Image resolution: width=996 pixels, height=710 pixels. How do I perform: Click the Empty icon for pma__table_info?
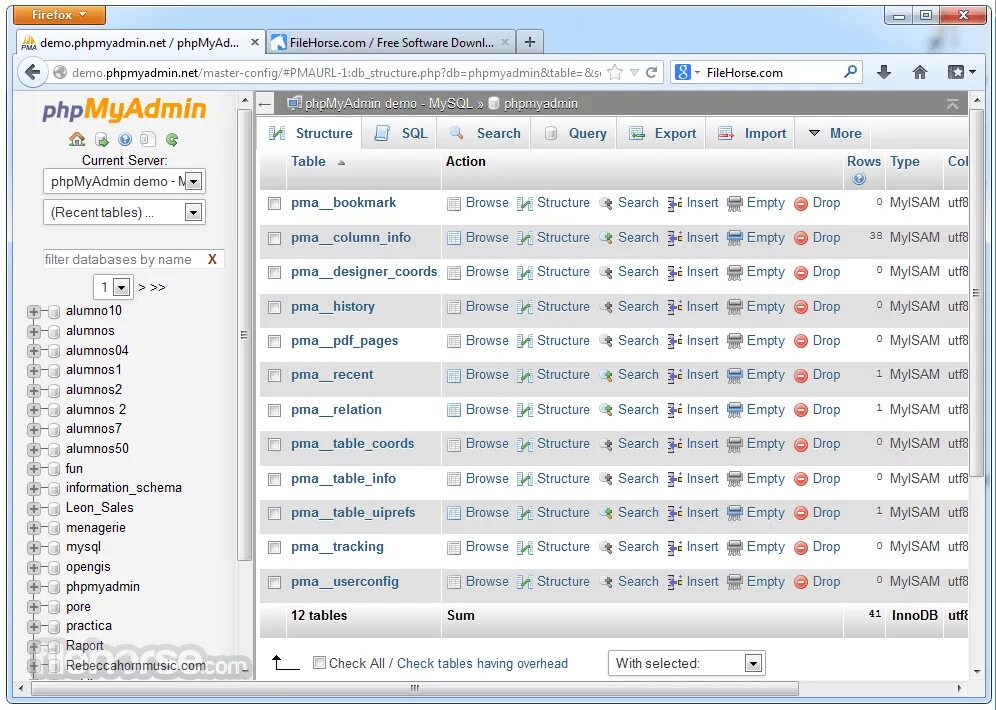pyautogui.click(x=734, y=479)
